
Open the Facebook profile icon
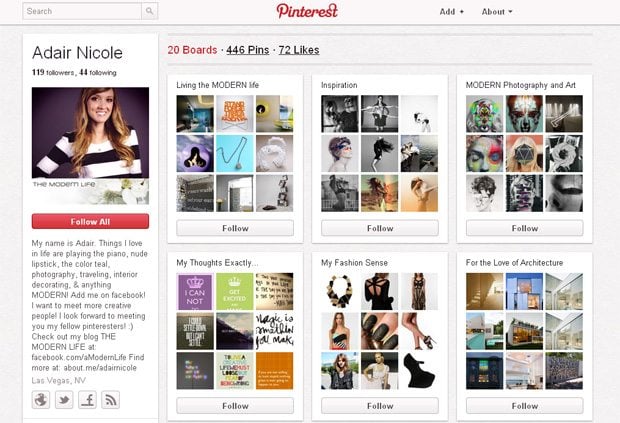(x=88, y=400)
